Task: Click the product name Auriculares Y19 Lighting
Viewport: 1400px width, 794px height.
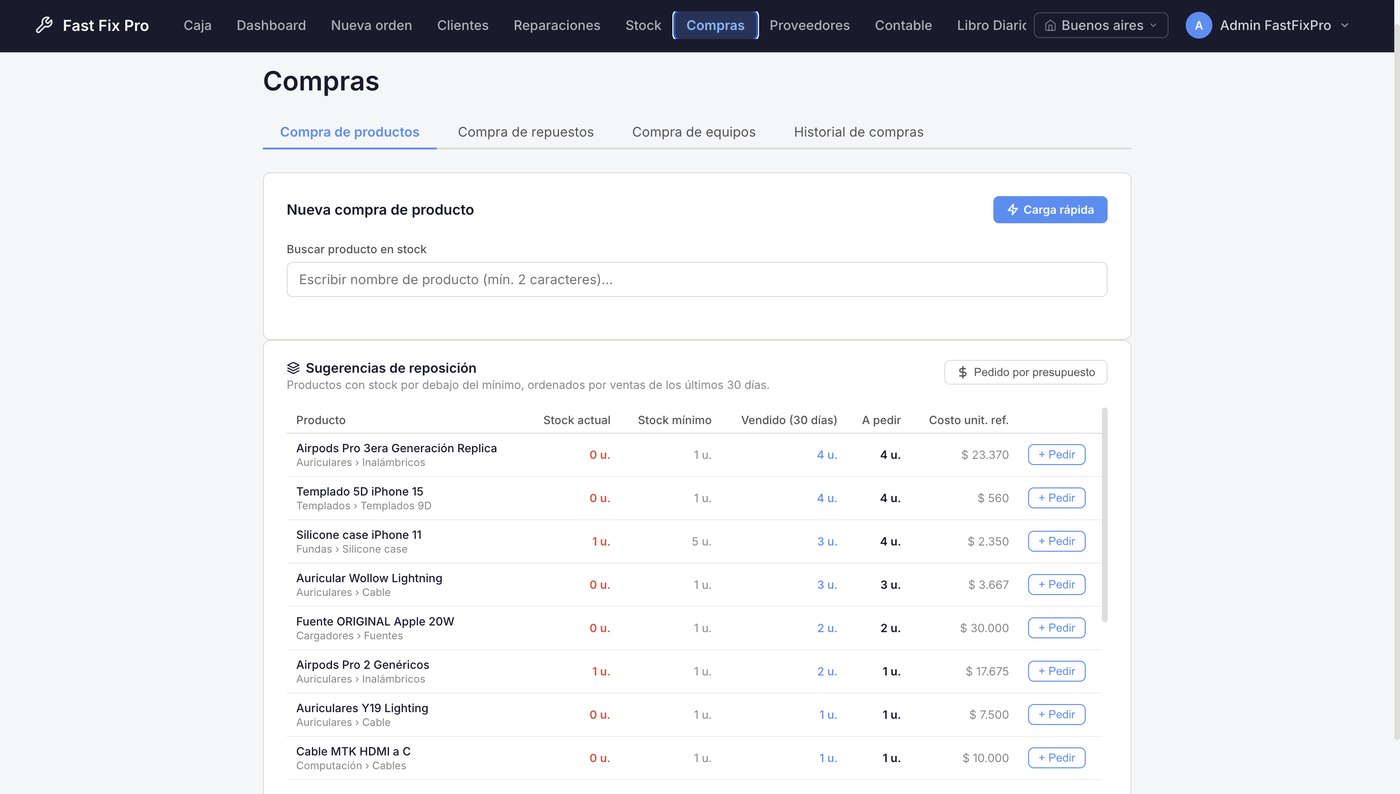Action: pyautogui.click(x=362, y=708)
